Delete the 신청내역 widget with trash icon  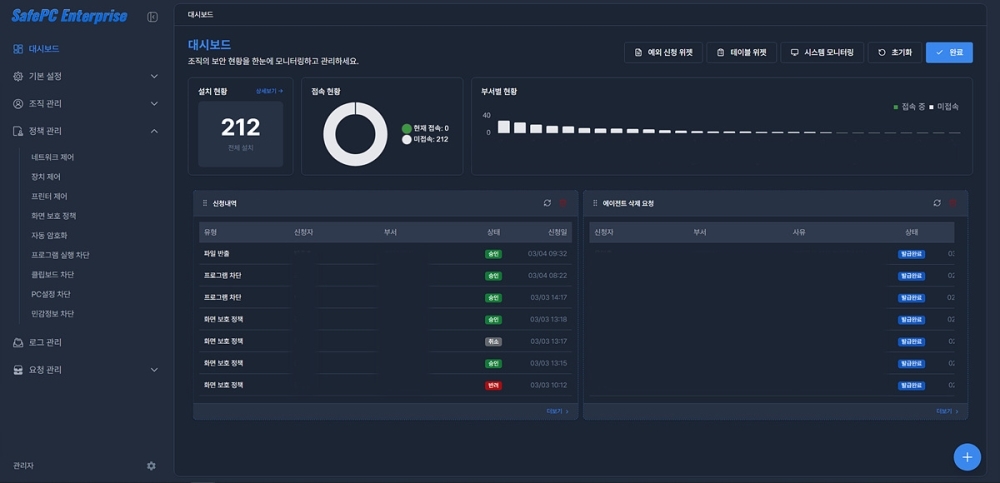pyautogui.click(x=562, y=203)
